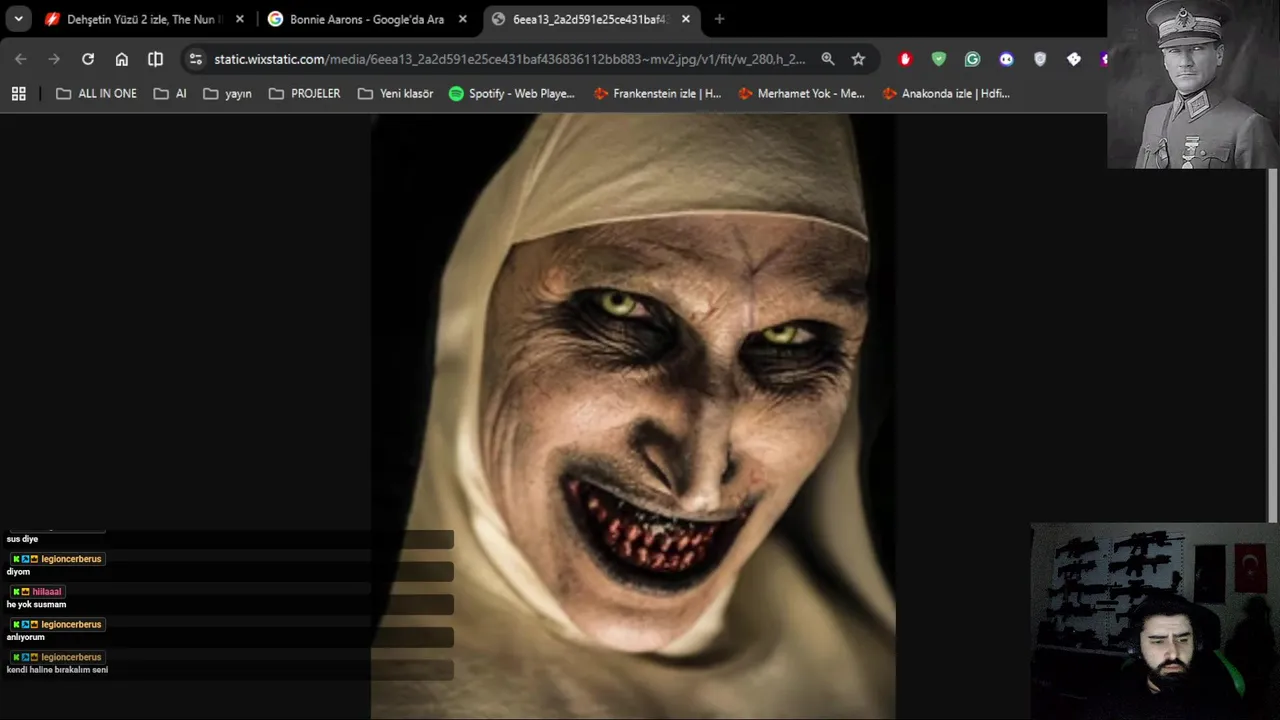Open the blue round-face extension
This screenshot has width=1280, height=720.
pyautogui.click(x=1006, y=59)
